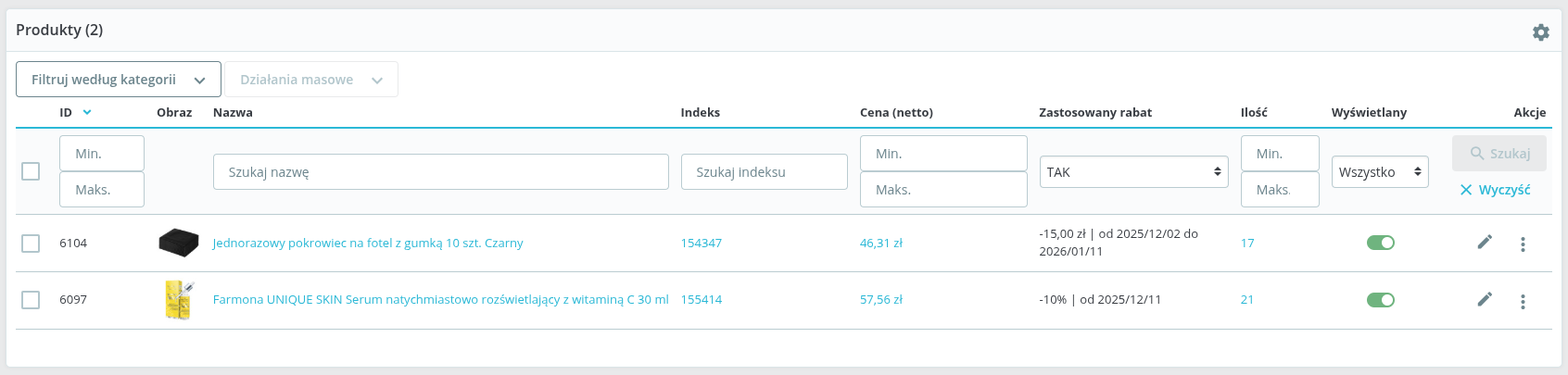Screen dimensions: 1568x375
Task: Expand the Filtruj według kategorii dropdown
Action: tap(118, 80)
